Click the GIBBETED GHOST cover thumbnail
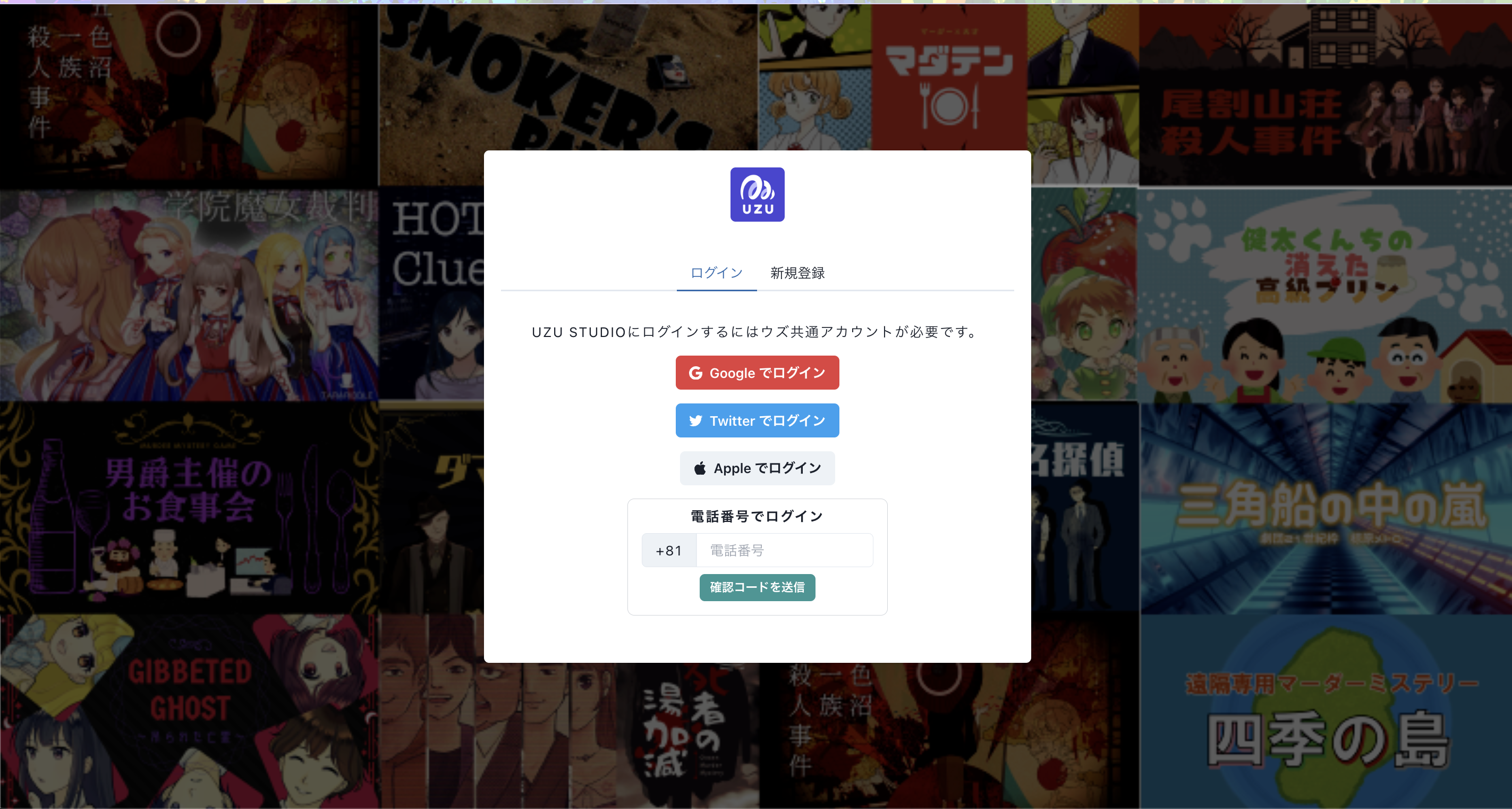The height and width of the screenshot is (809, 1512). coord(189,712)
